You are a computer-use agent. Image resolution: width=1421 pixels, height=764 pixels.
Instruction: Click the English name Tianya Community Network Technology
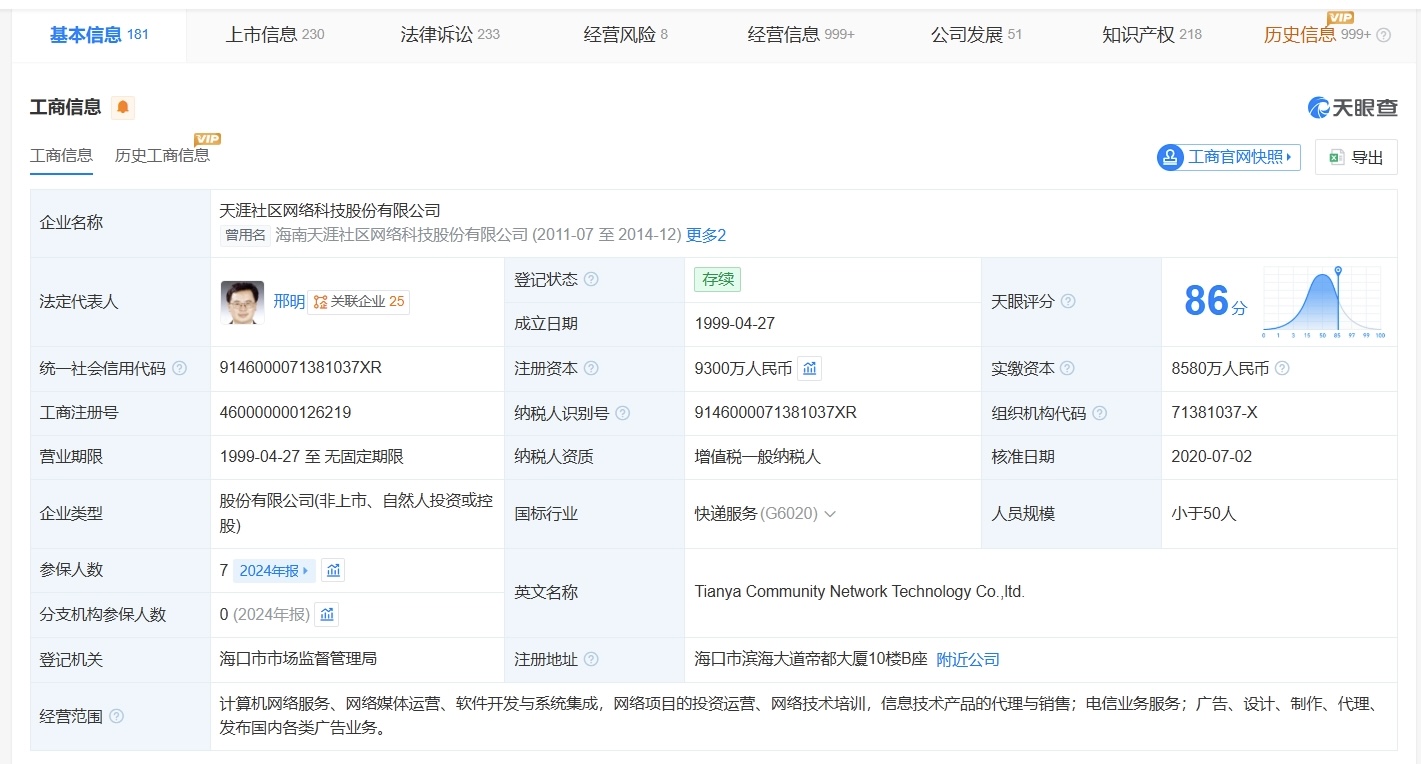[860, 592]
